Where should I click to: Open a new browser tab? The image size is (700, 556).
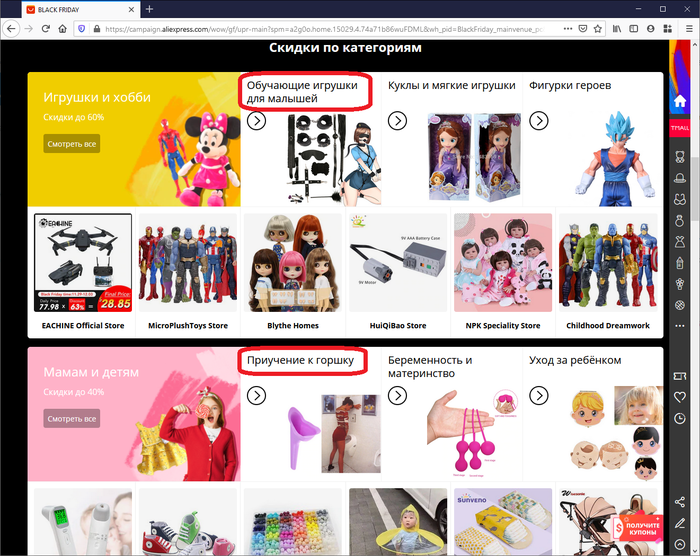pyautogui.click(x=149, y=9)
